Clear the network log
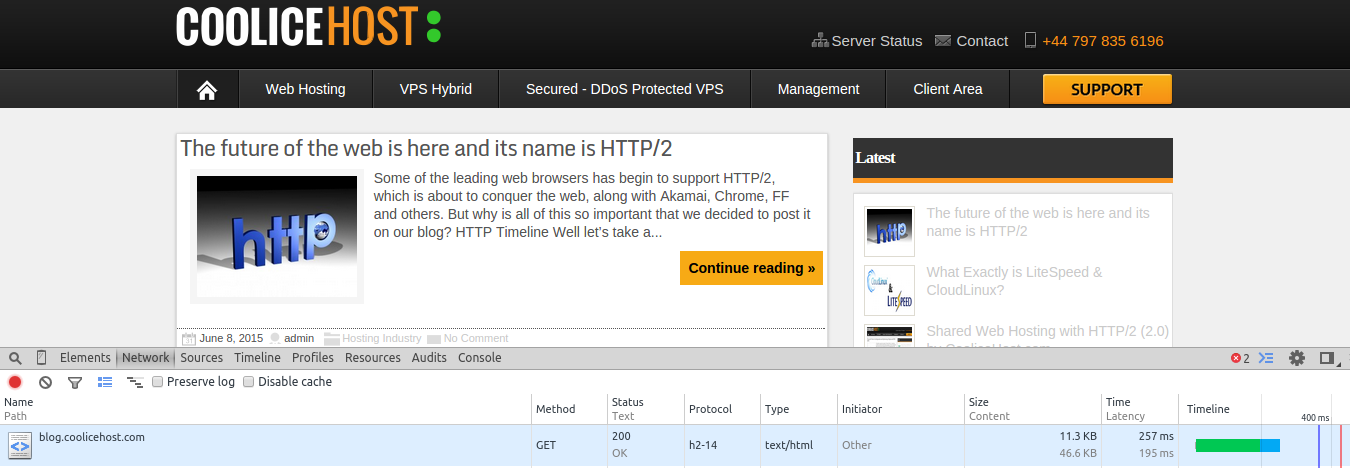The height and width of the screenshot is (468, 1350). coord(45,382)
